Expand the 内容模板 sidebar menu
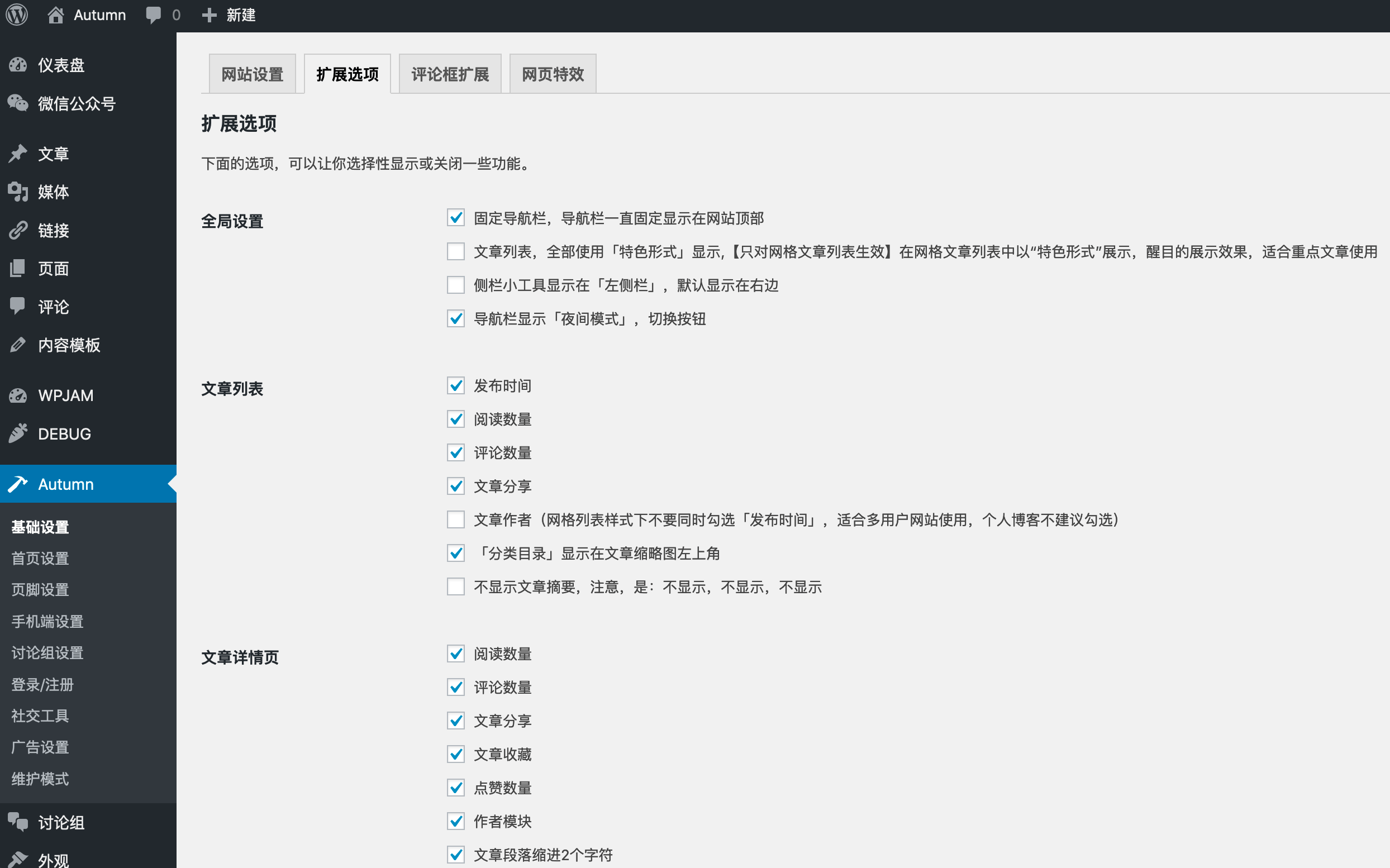The width and height of the screenshot is (1390, 868). tap(69, 345)
